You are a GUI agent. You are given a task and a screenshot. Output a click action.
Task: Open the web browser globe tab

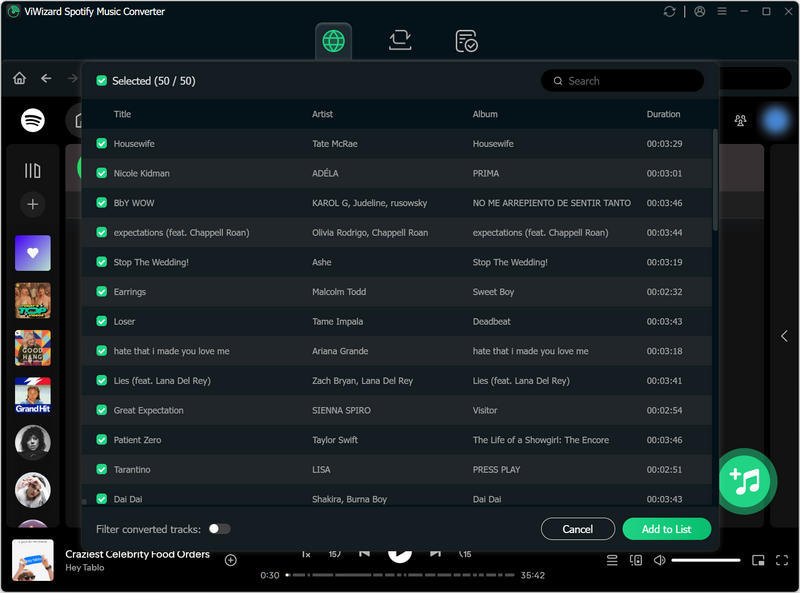(x=333, y=41)
